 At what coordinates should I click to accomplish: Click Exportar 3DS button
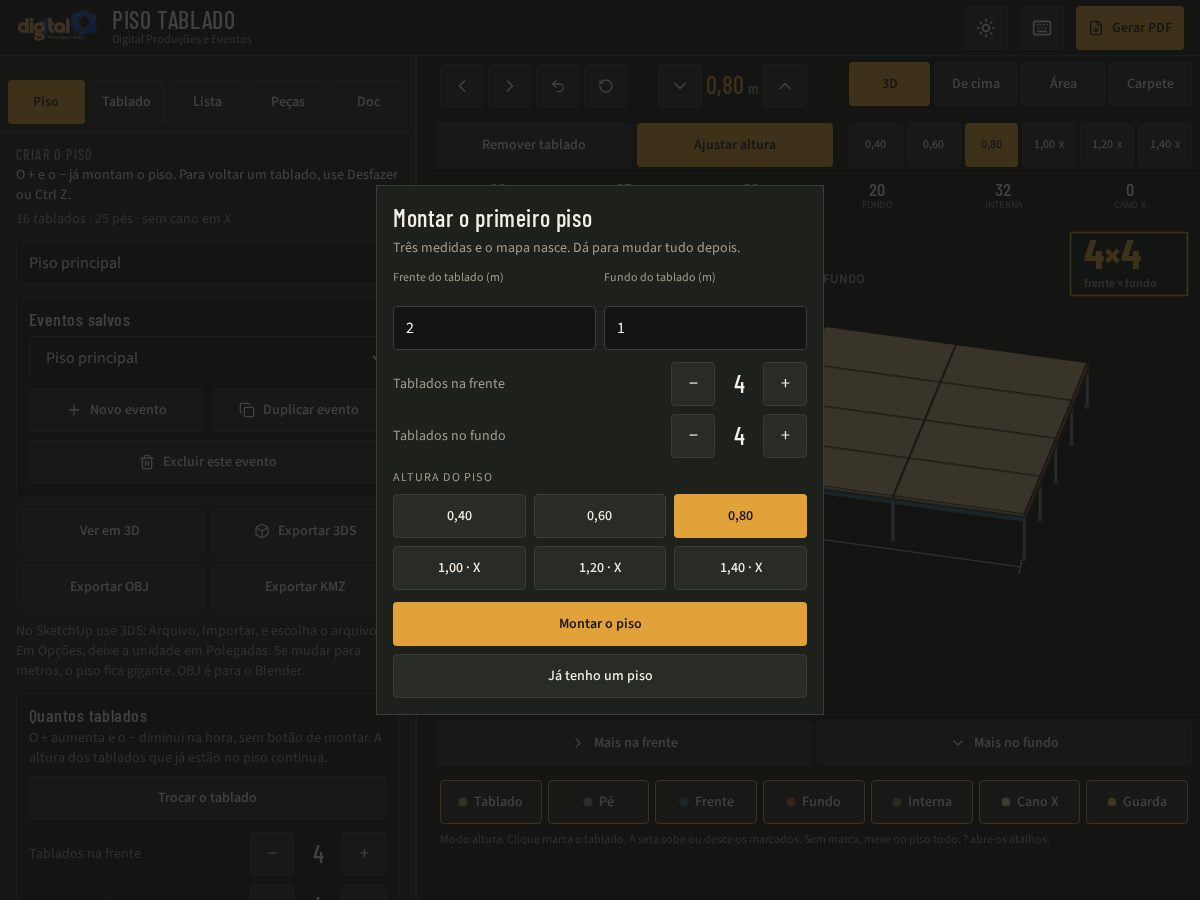pos(305,531)
